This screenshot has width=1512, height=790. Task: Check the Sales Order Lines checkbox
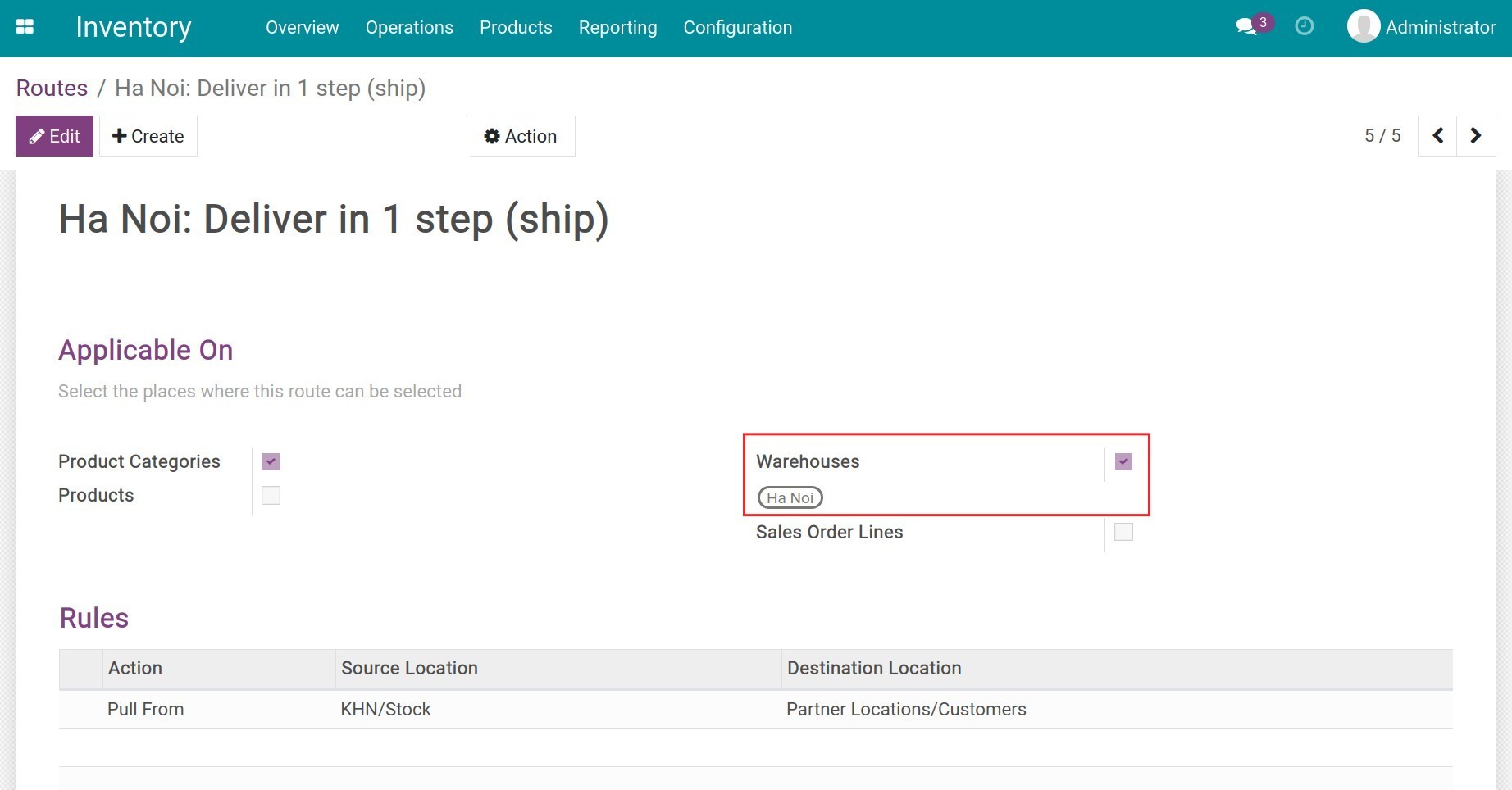[1123, 532]
